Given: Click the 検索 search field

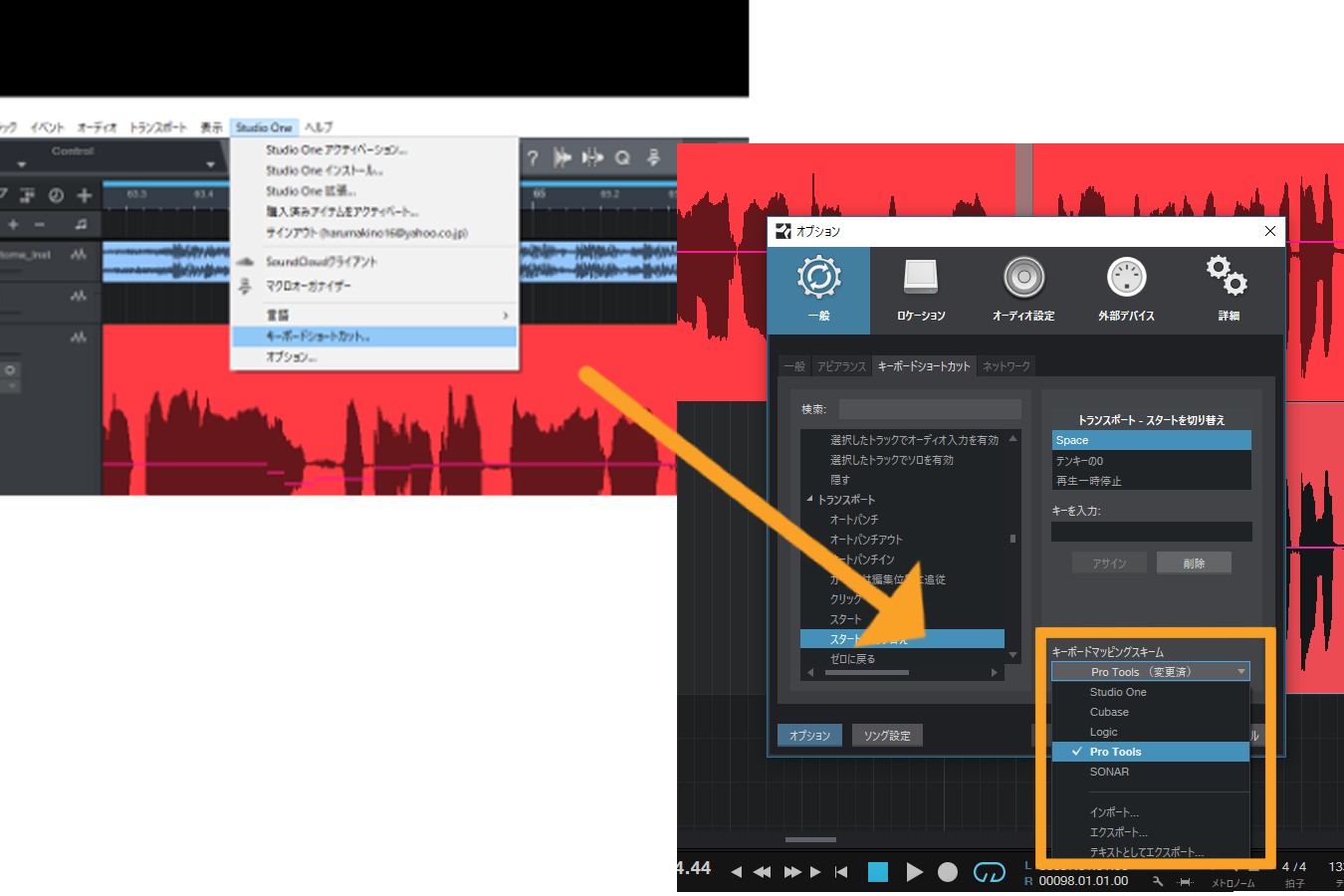Looking at the screenshot, I should [930, 409].
